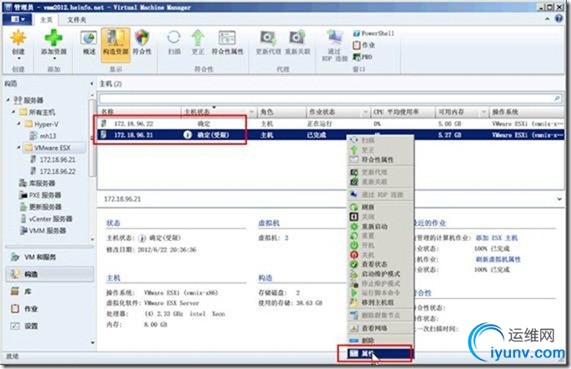Screen dimensions: 571x369
Task: Click the 刷新虚拟机属性 job link
Action: click(498, 259)
